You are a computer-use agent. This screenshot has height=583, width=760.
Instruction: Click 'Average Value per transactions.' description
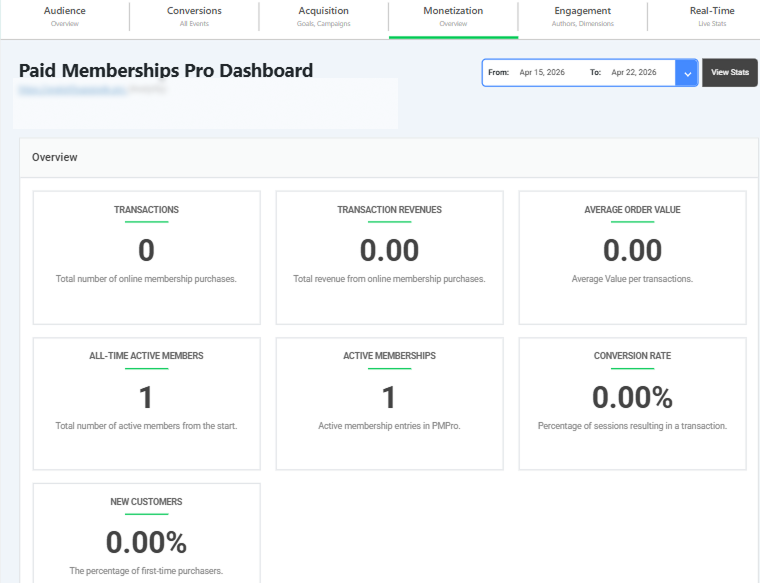pos(632,279)
